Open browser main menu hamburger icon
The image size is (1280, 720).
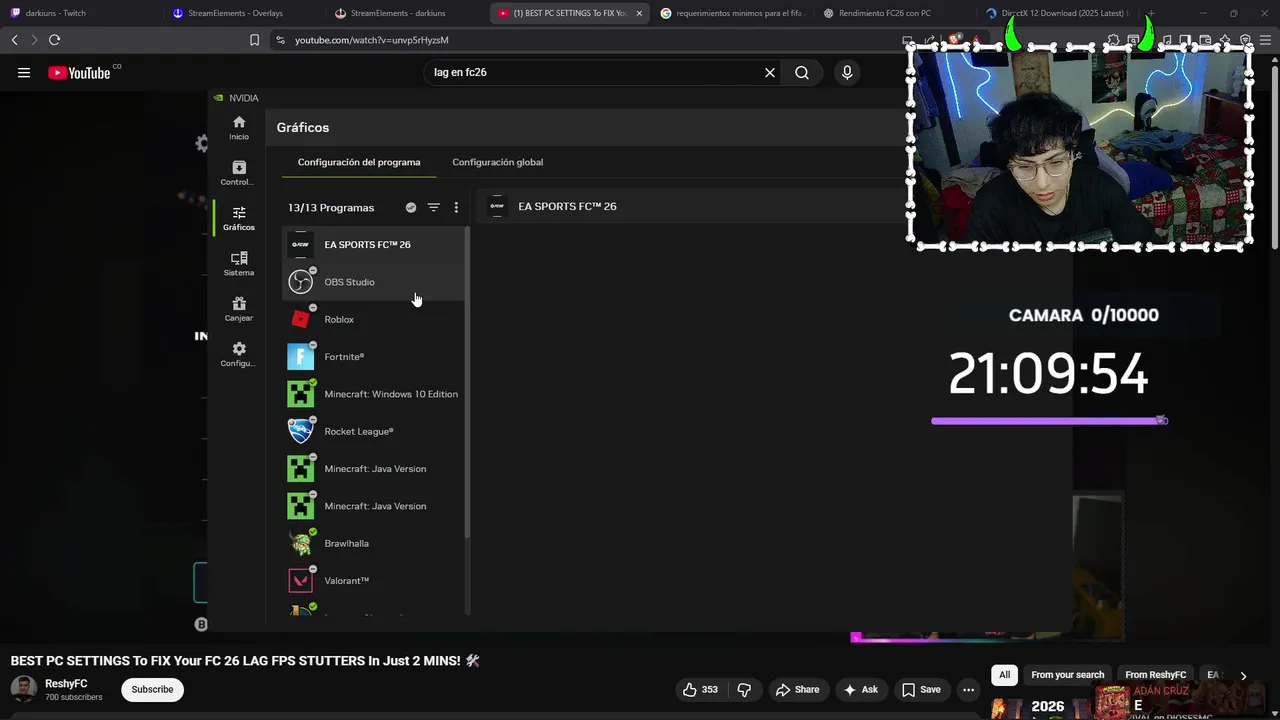tap(1265, 40)
